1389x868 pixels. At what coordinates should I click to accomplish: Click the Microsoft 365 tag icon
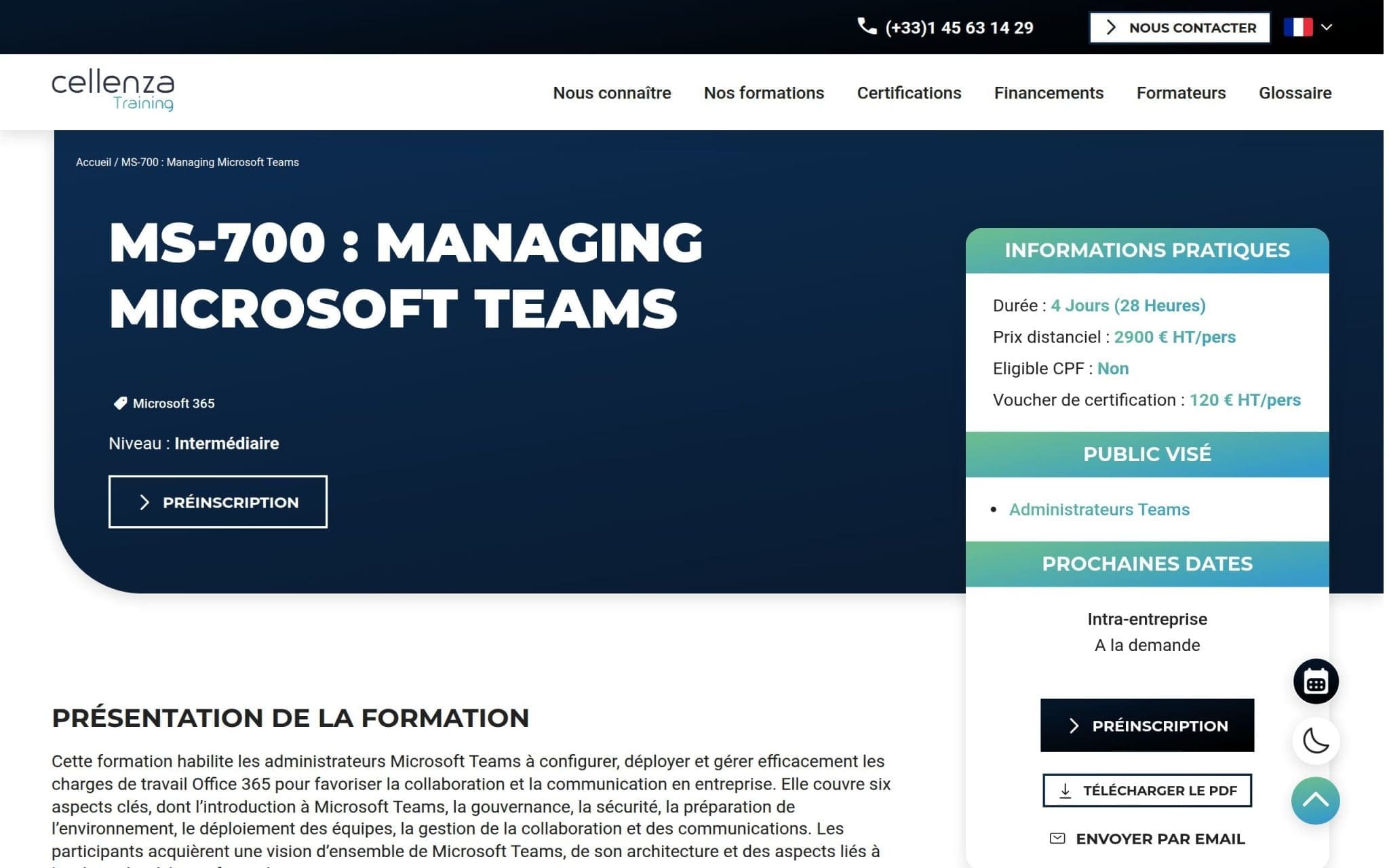(x=120, y=403)
